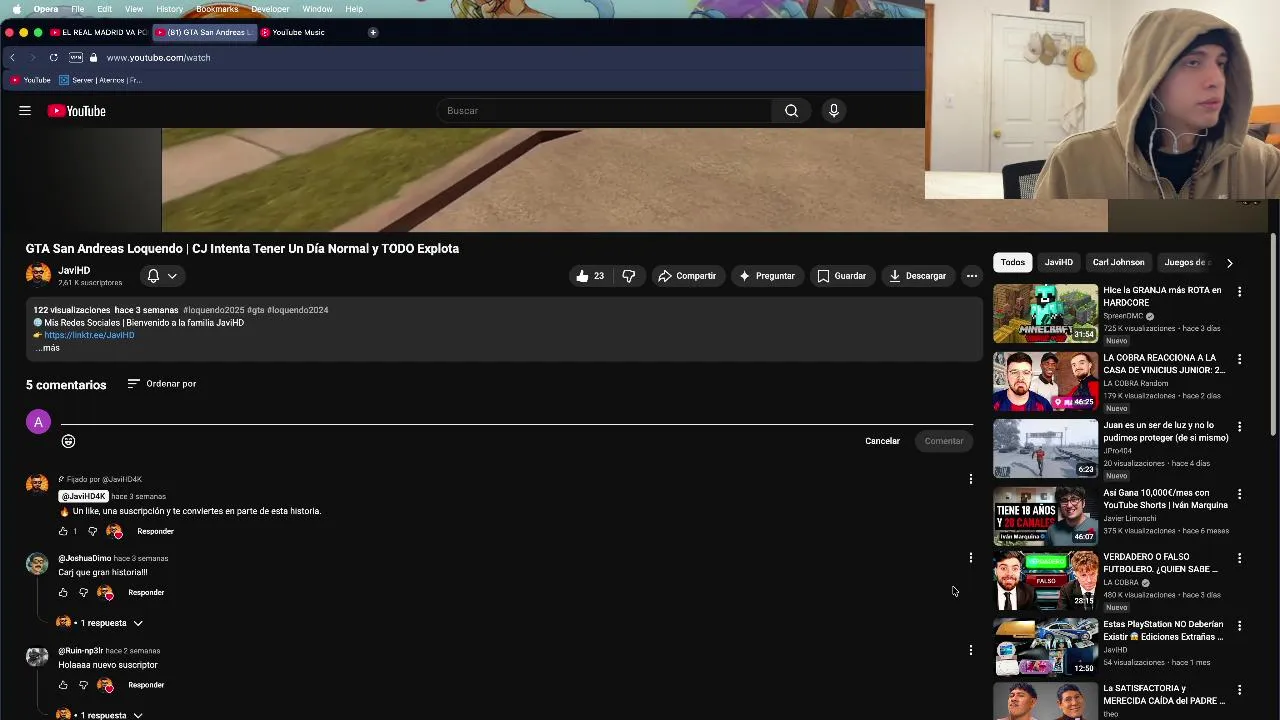Open more actions ellipsis beside Descargar
The width and height of the screenshot is (1280, 720).
tap(971, 276)
